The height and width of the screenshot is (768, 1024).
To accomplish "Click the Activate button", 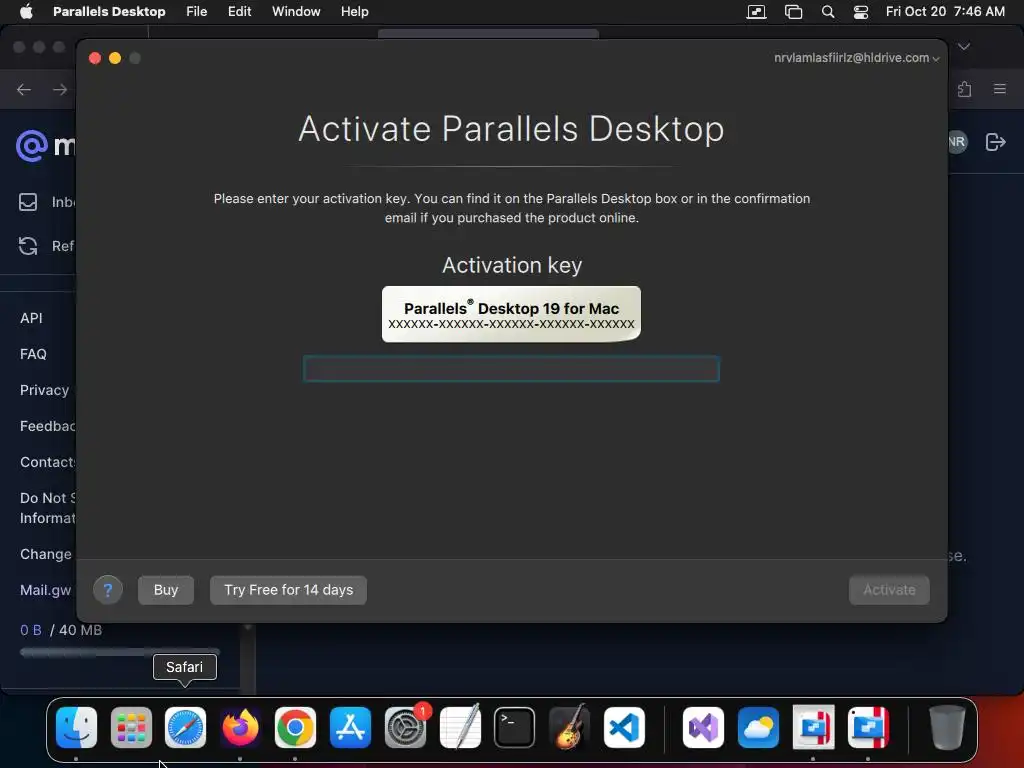I will [x=889, y=590].
